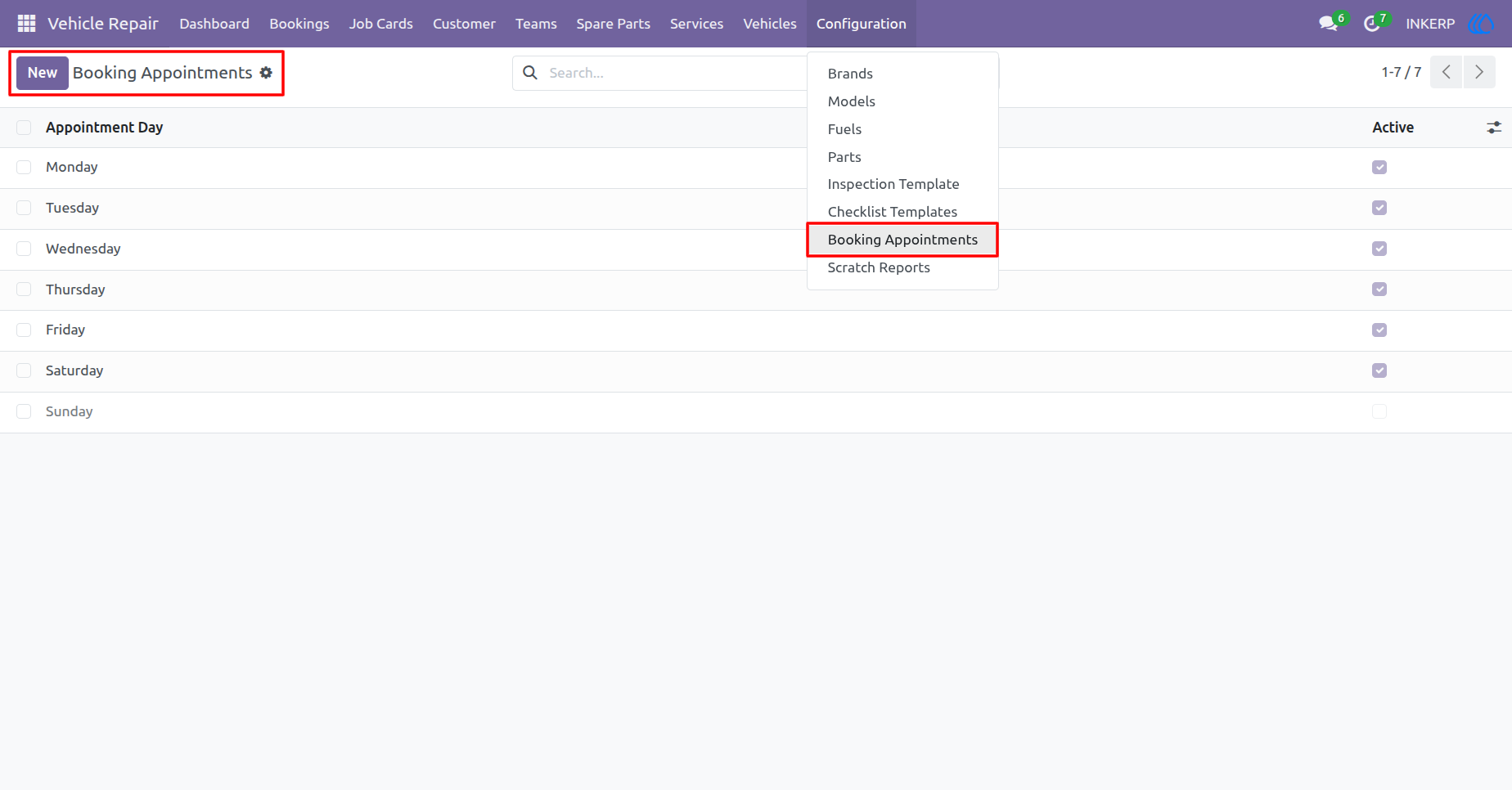This screenshot has height=790, width=1512.
Task: Open the Thursday appointment row
Action: pyautogui.click(x=756, y=290)
